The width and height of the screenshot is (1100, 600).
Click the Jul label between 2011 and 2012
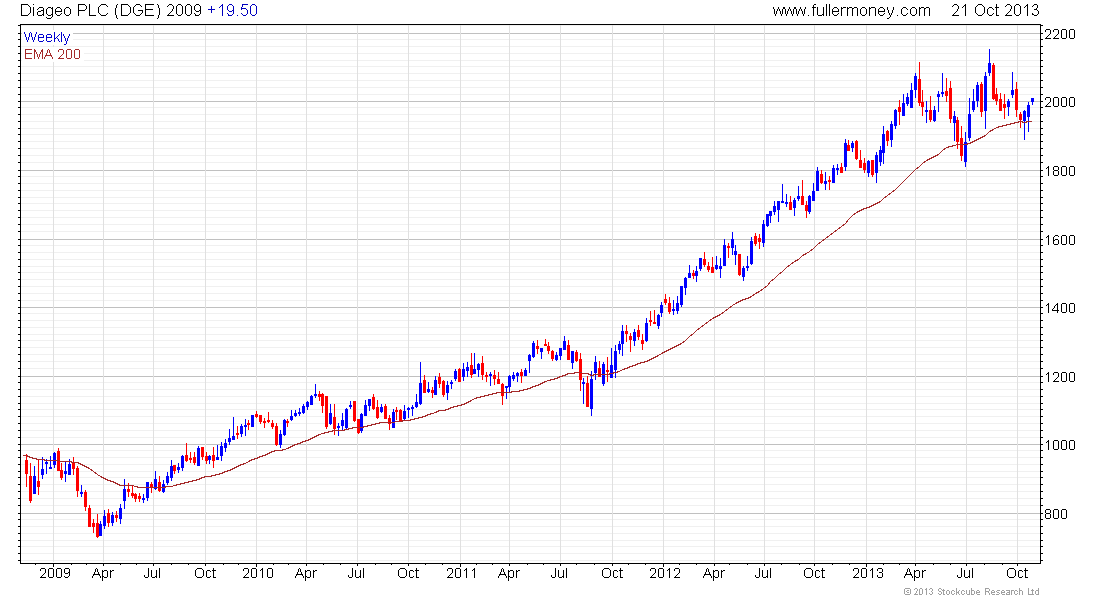coord(559,573)
